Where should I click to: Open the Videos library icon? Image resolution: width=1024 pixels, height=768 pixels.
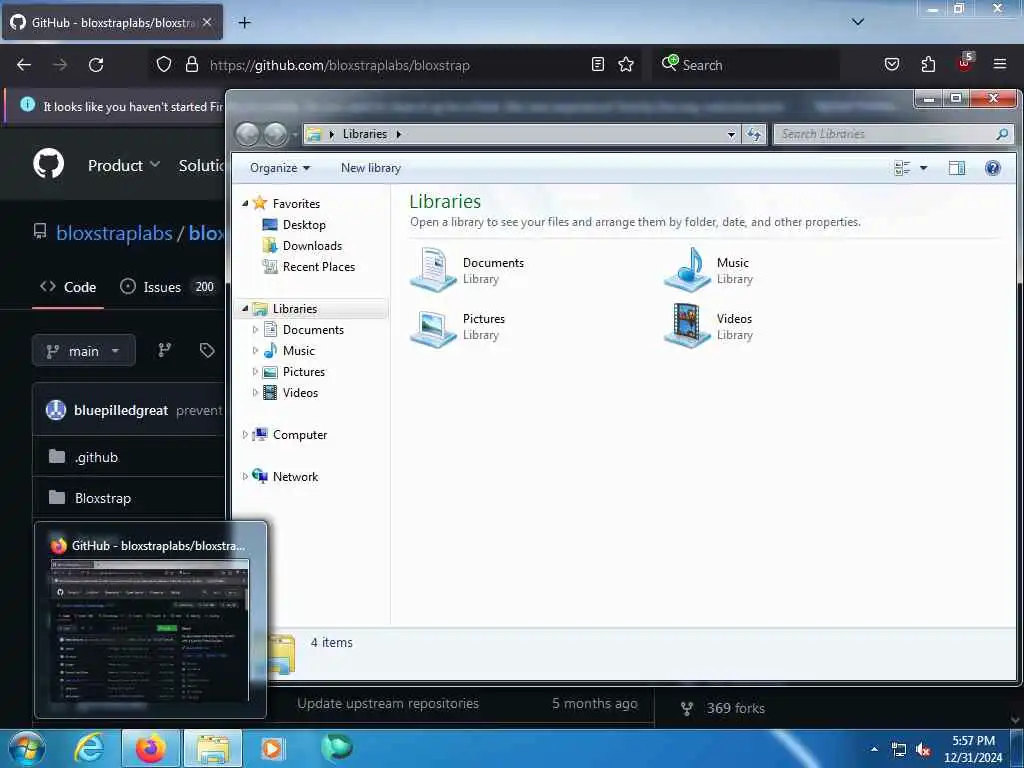pos(687,326)
